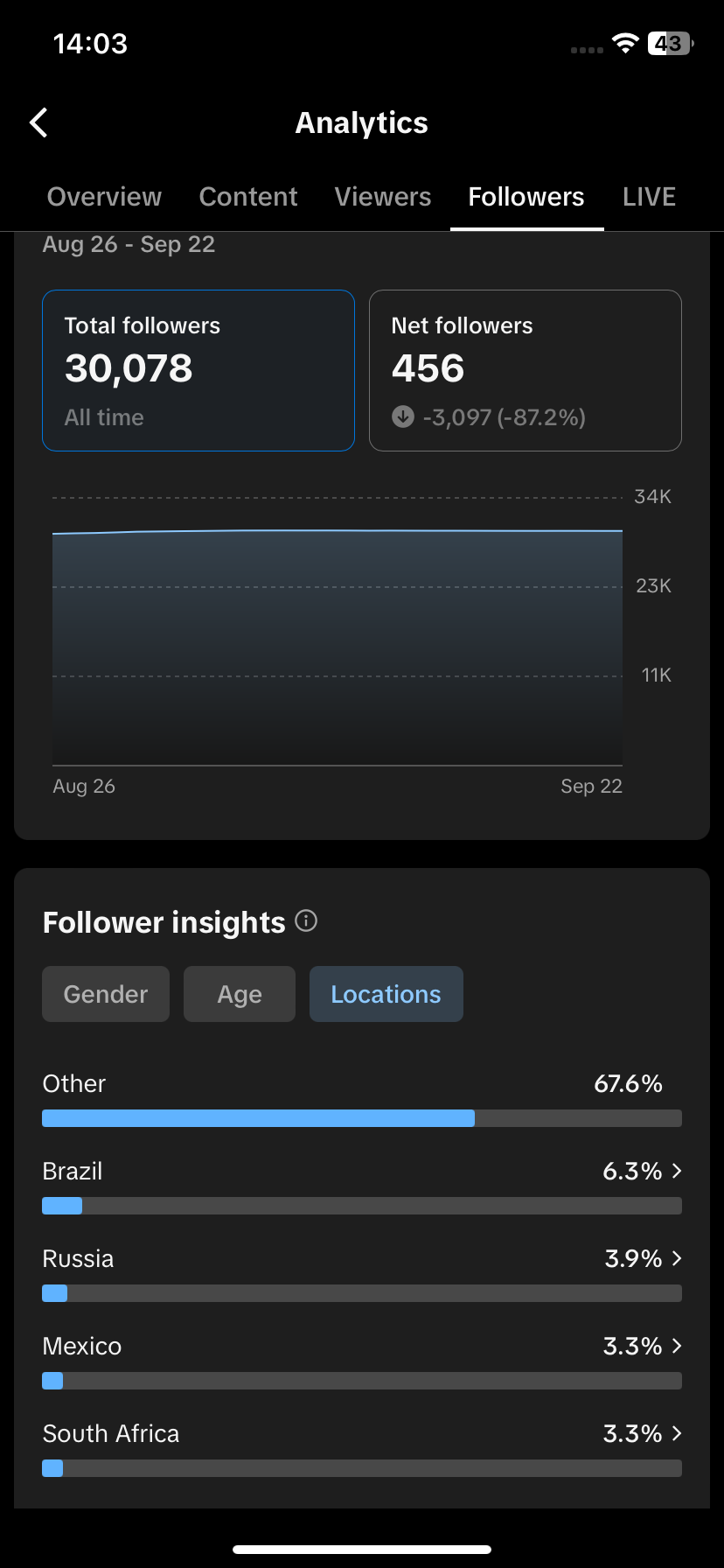Tap the Other locations progress bar
Screen dimensions: 724x1568
click(361, 1118)
